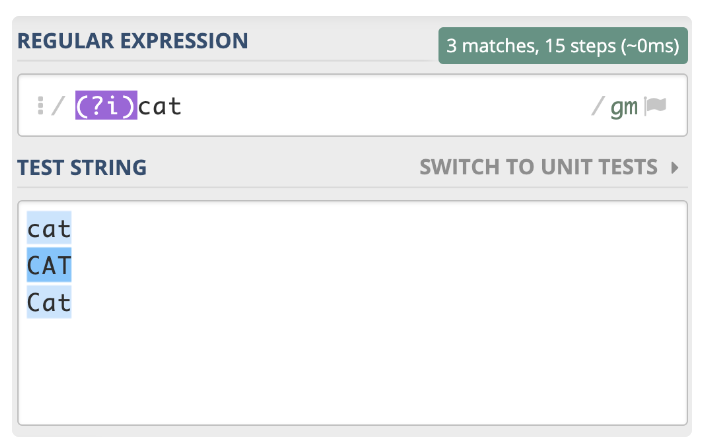
Task: Click the Regular Expression section header
Action: coord(132,41)
